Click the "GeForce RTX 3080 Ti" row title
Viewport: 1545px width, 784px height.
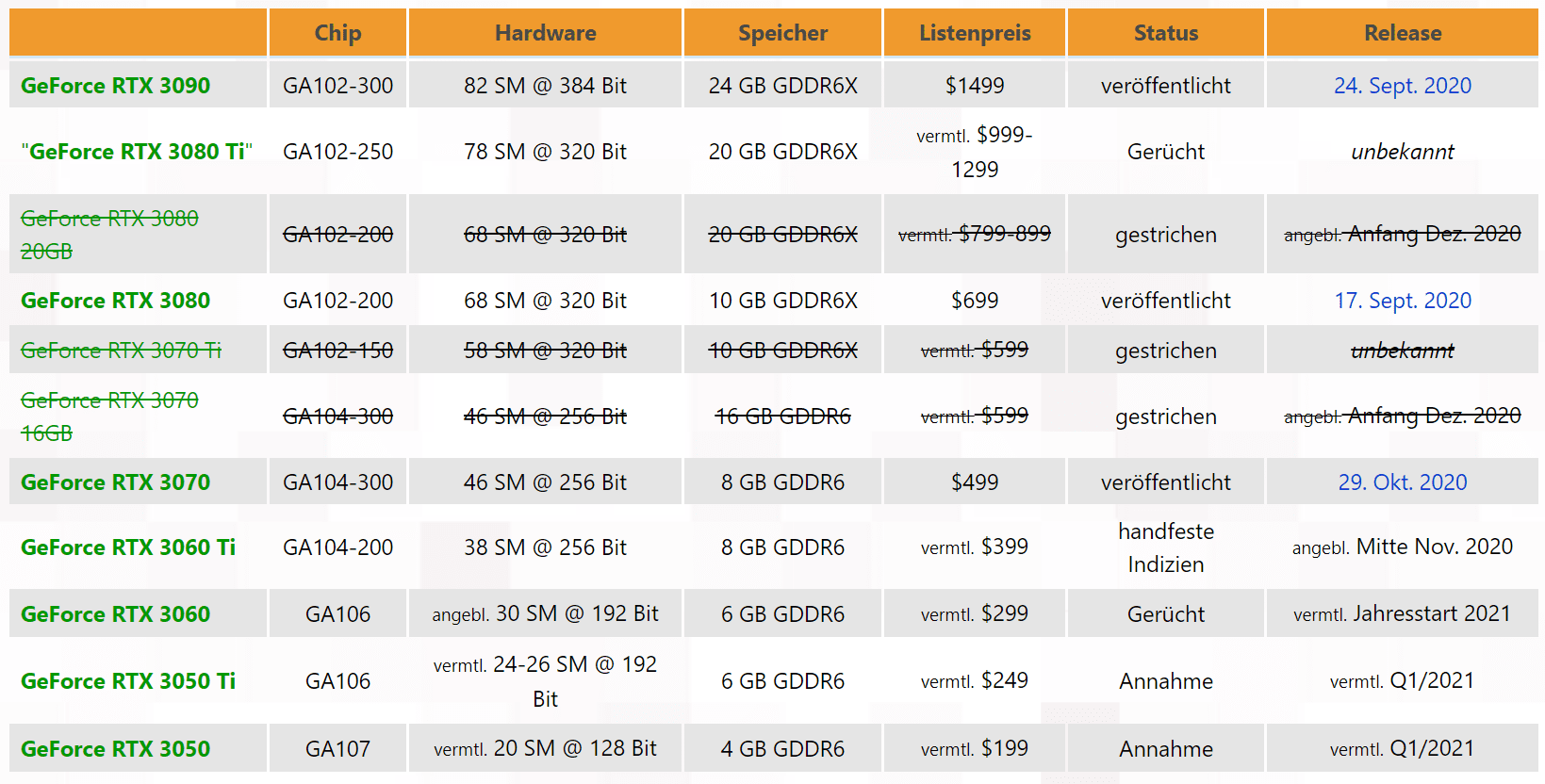137,152
